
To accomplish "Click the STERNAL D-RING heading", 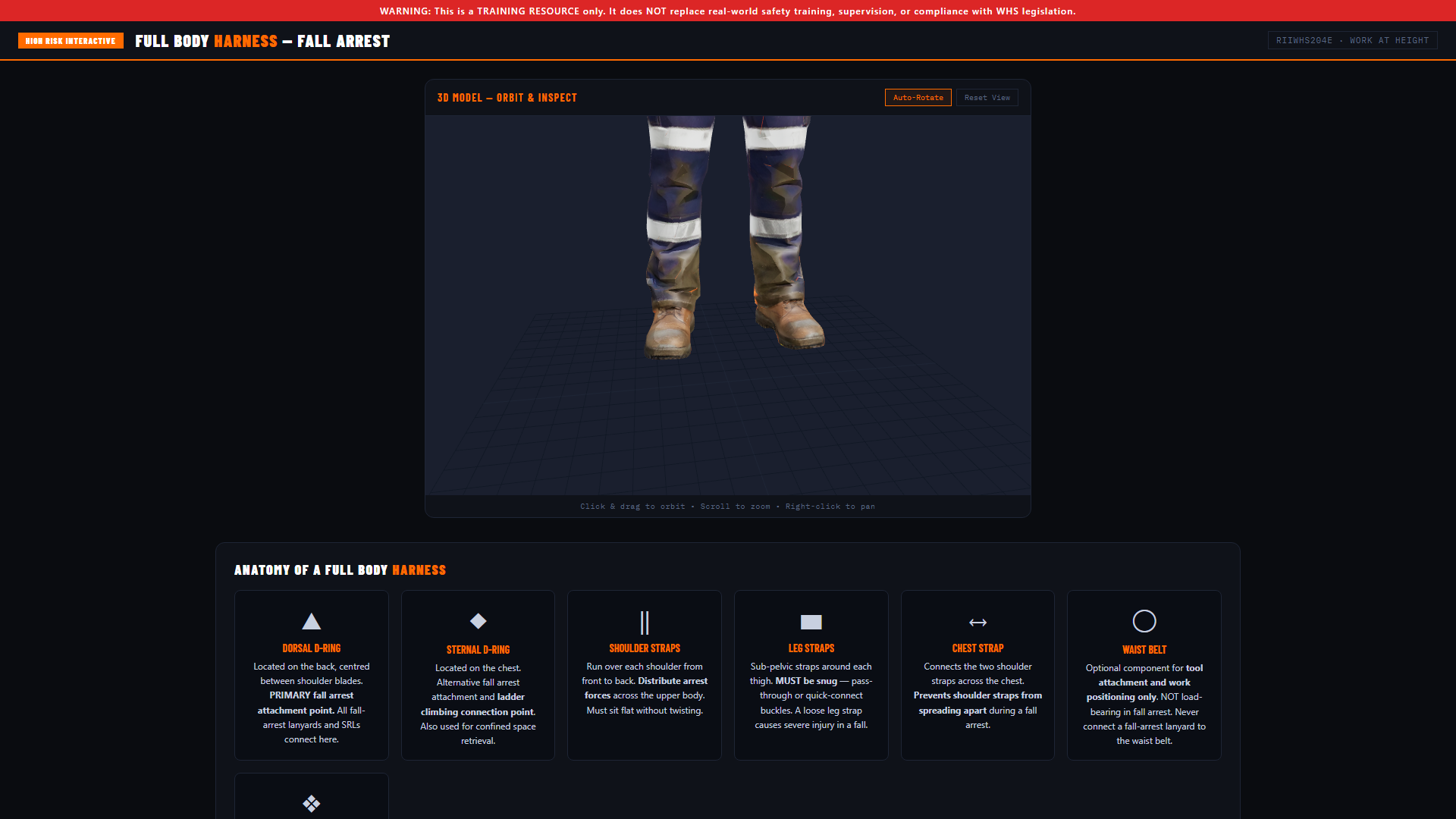I will 478,650.
